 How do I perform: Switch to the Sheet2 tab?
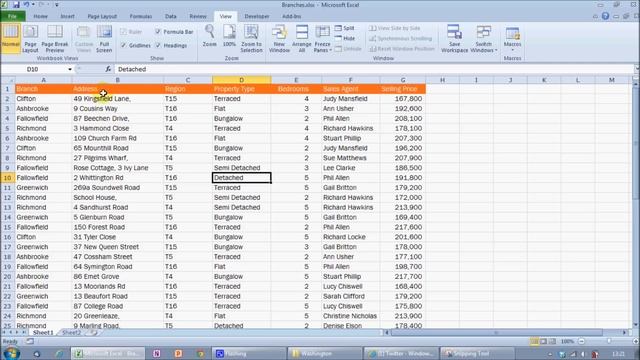[x=71, y=333]
